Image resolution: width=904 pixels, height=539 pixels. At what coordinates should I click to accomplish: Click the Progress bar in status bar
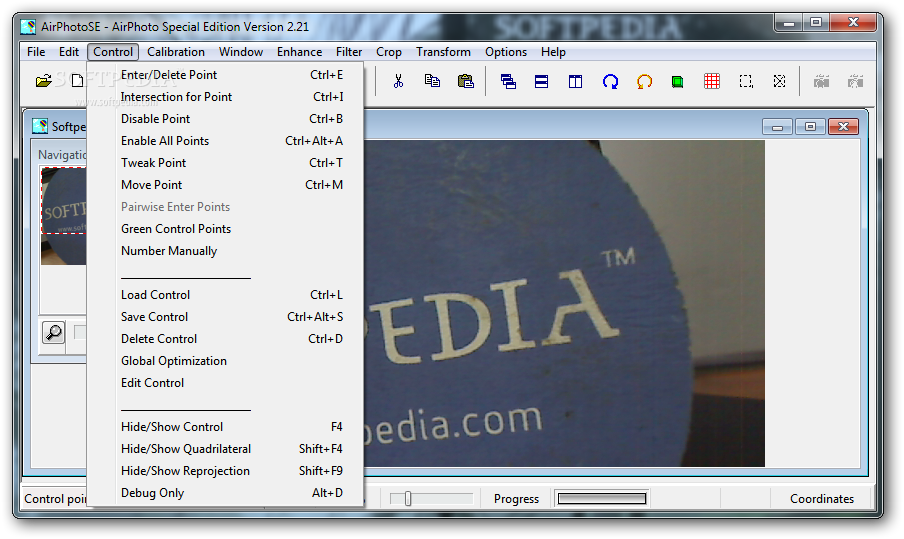pos(602,498)
